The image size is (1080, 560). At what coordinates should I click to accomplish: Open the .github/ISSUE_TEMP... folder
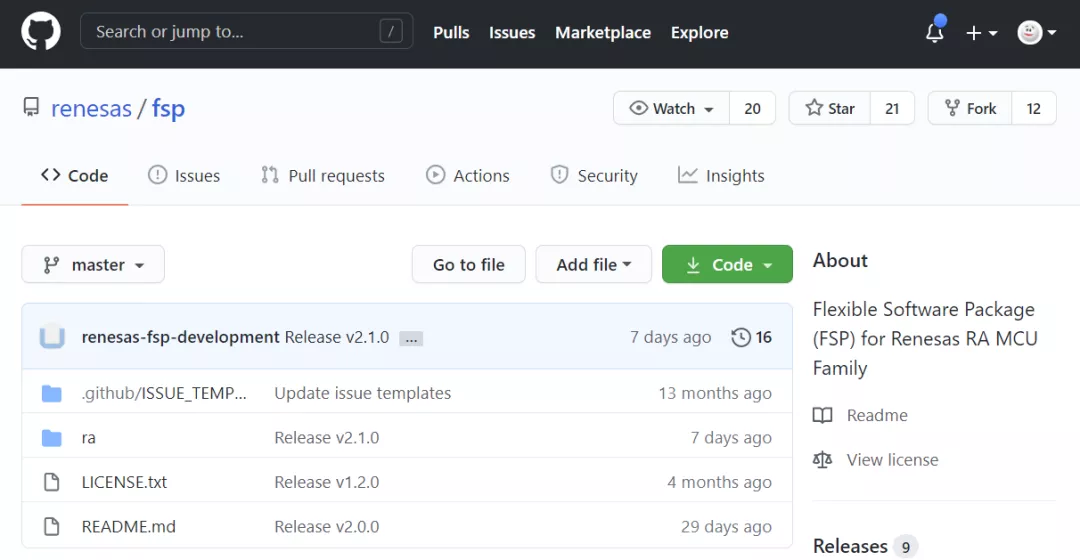point(164,393)
